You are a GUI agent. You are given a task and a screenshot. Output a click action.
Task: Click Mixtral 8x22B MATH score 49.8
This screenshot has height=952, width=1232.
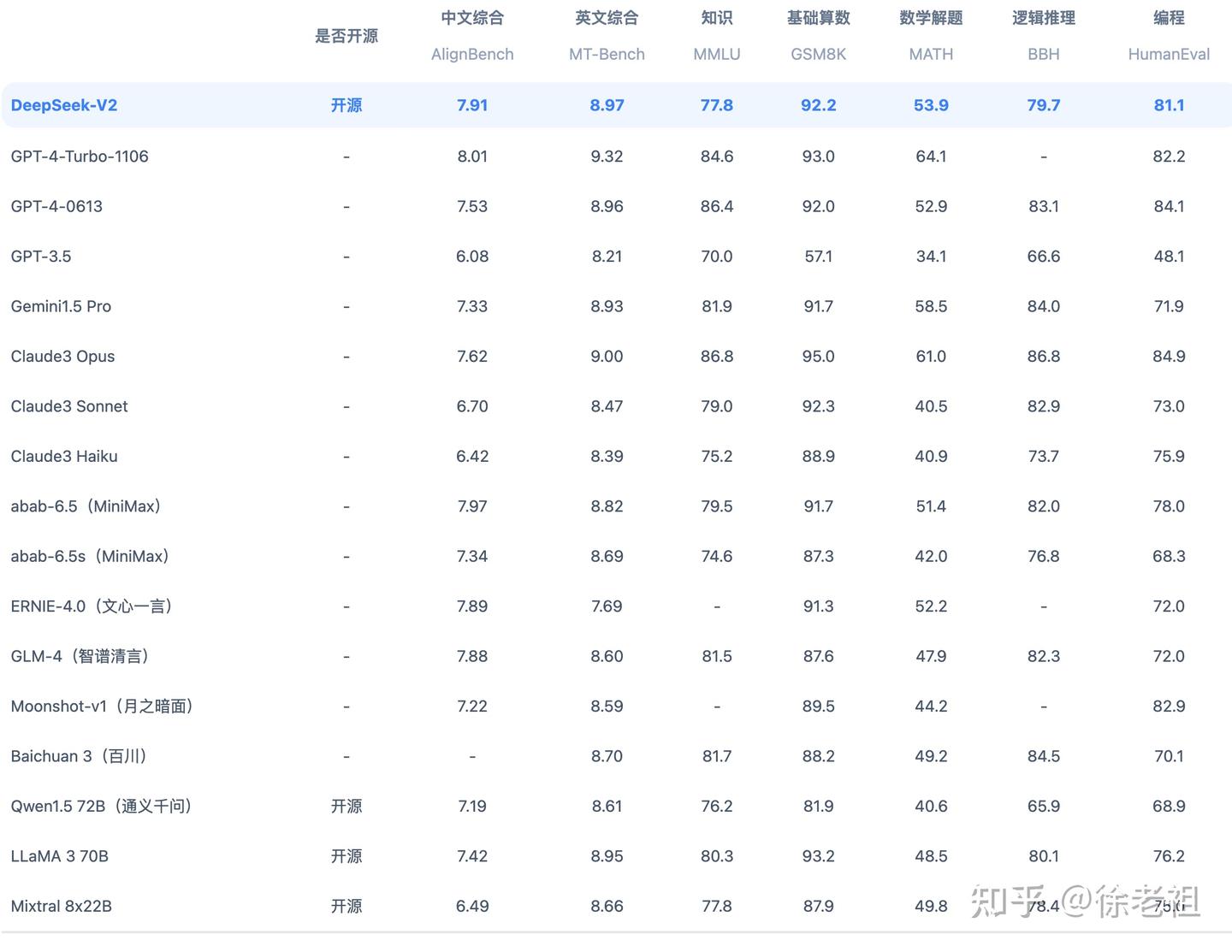[931, 906]
